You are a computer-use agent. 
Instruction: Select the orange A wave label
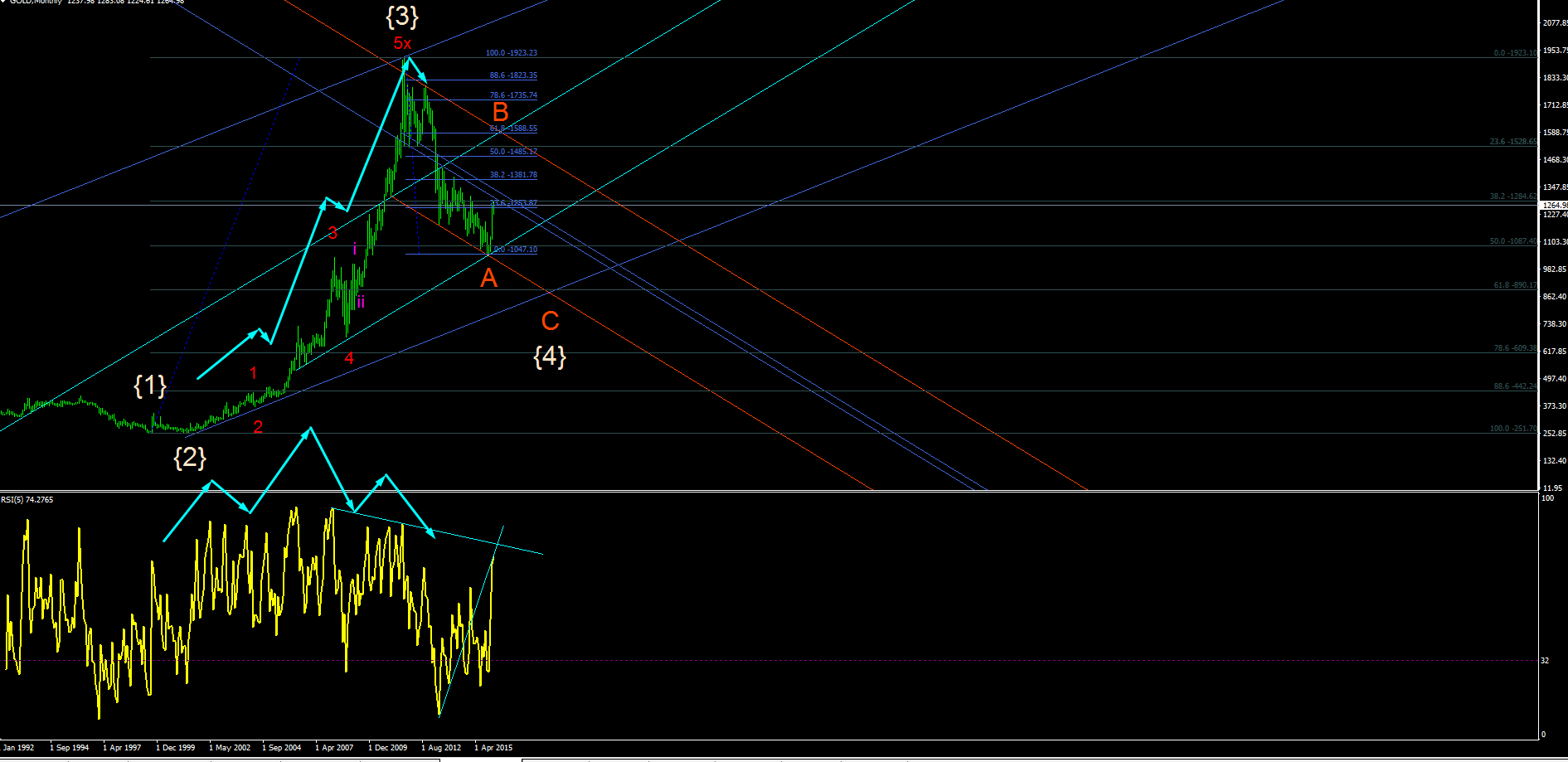click(489, 278)
